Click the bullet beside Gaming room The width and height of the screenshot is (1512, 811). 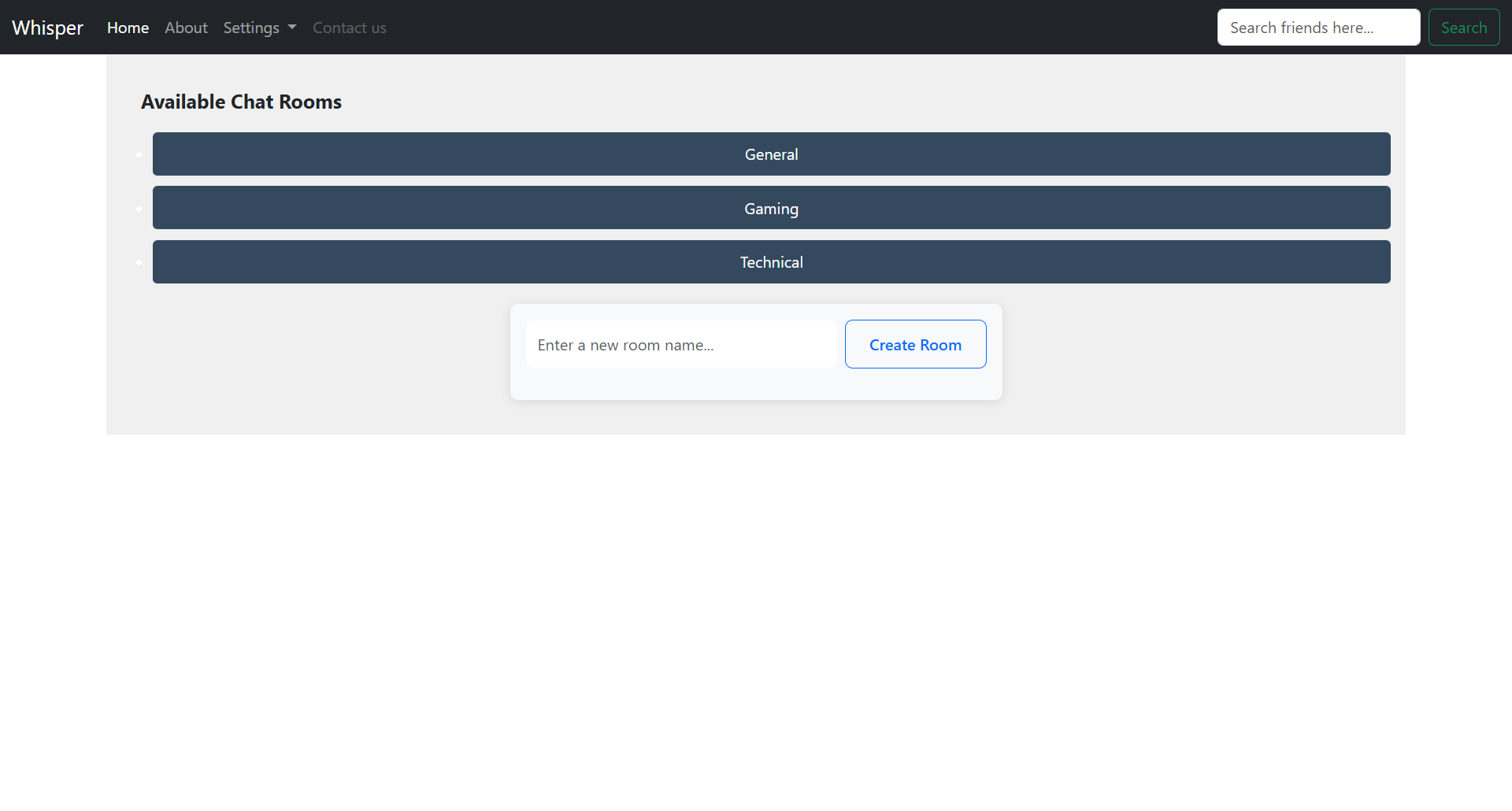[x=139, y=209]
